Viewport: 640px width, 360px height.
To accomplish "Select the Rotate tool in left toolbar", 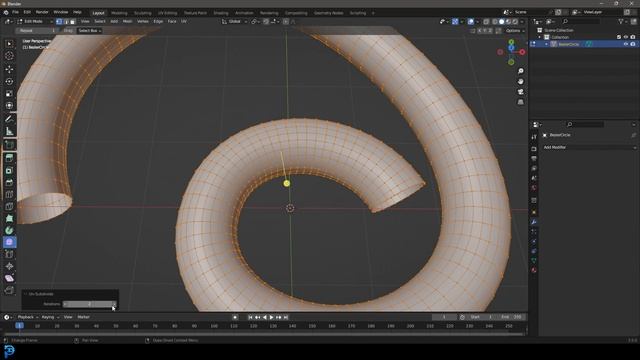I will pyautogui.click(x=9, y=81).
